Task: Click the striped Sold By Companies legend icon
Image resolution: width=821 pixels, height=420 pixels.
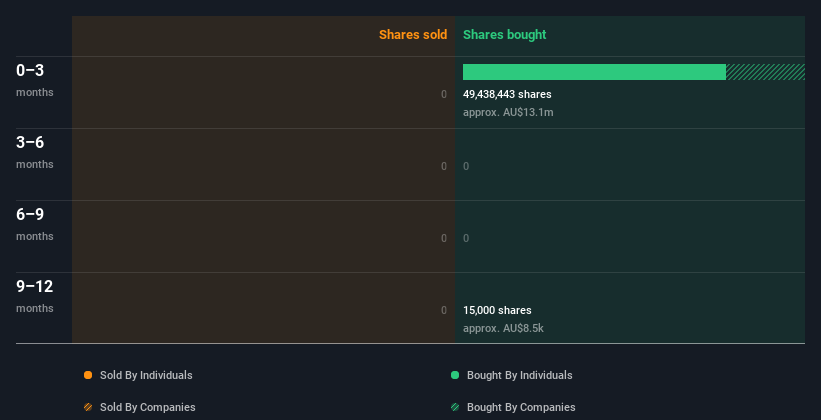Action: pos(88,407)
